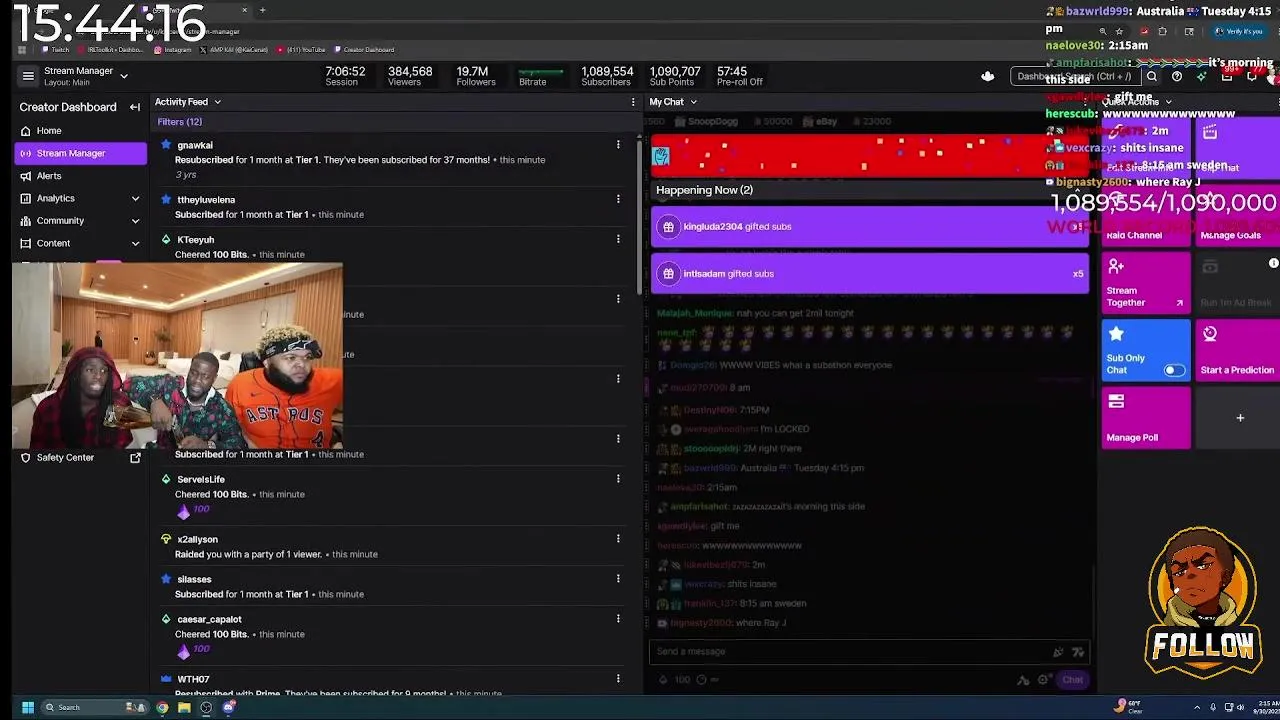Show hidden system tray icons
The width and height of the screenshot is (1280, 720).
pyautogui.click(x=1197, y=708)
